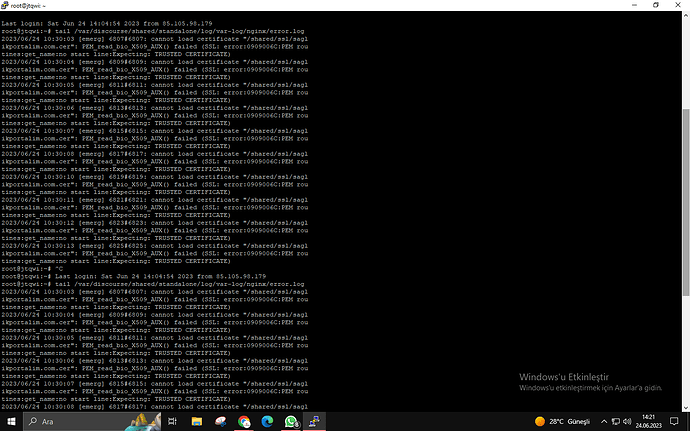The image size is (690, 431).
Task: Open the notification center icon
Action: click(x=674, y=421)
